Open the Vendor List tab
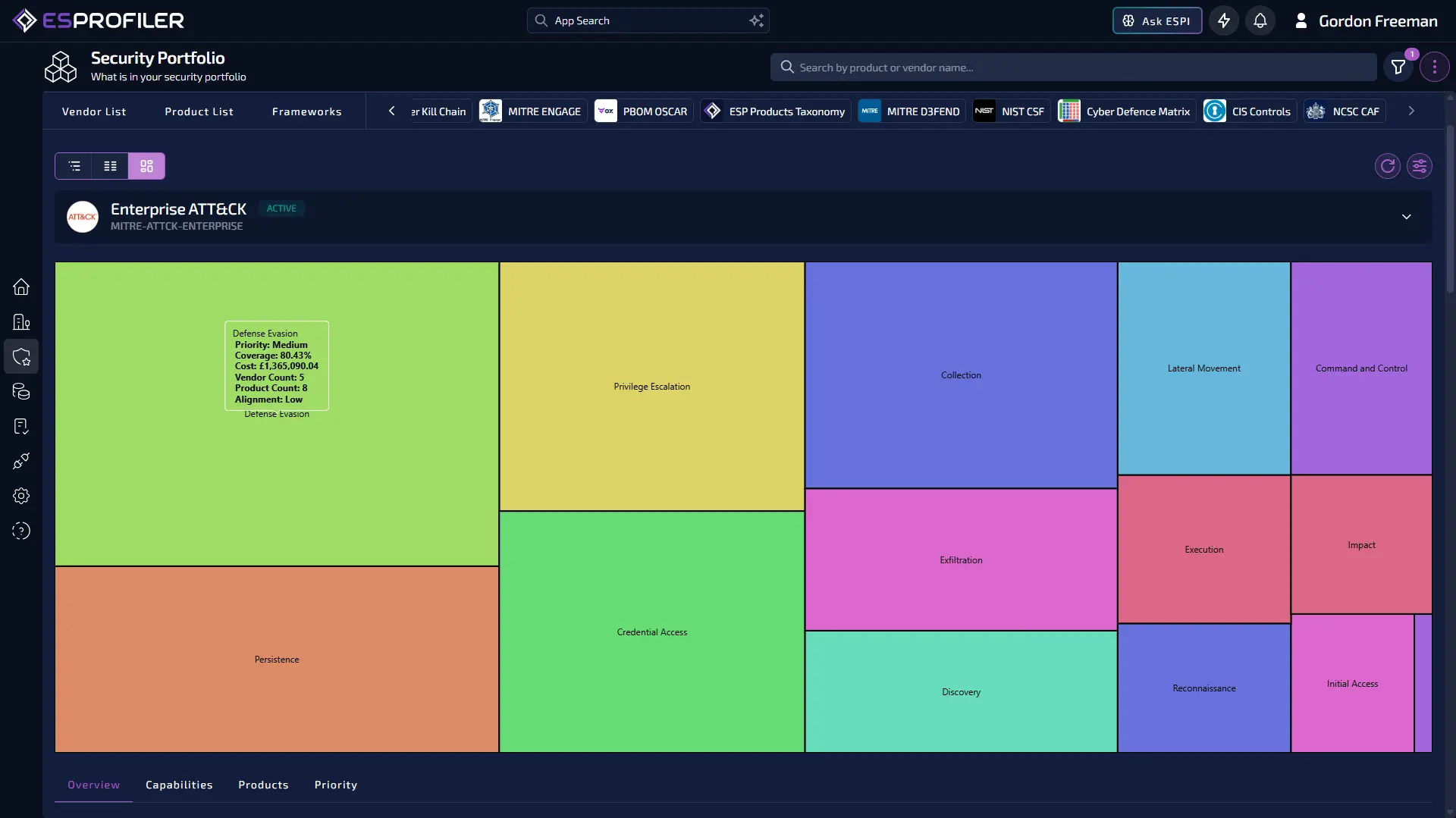 [94, 111]
